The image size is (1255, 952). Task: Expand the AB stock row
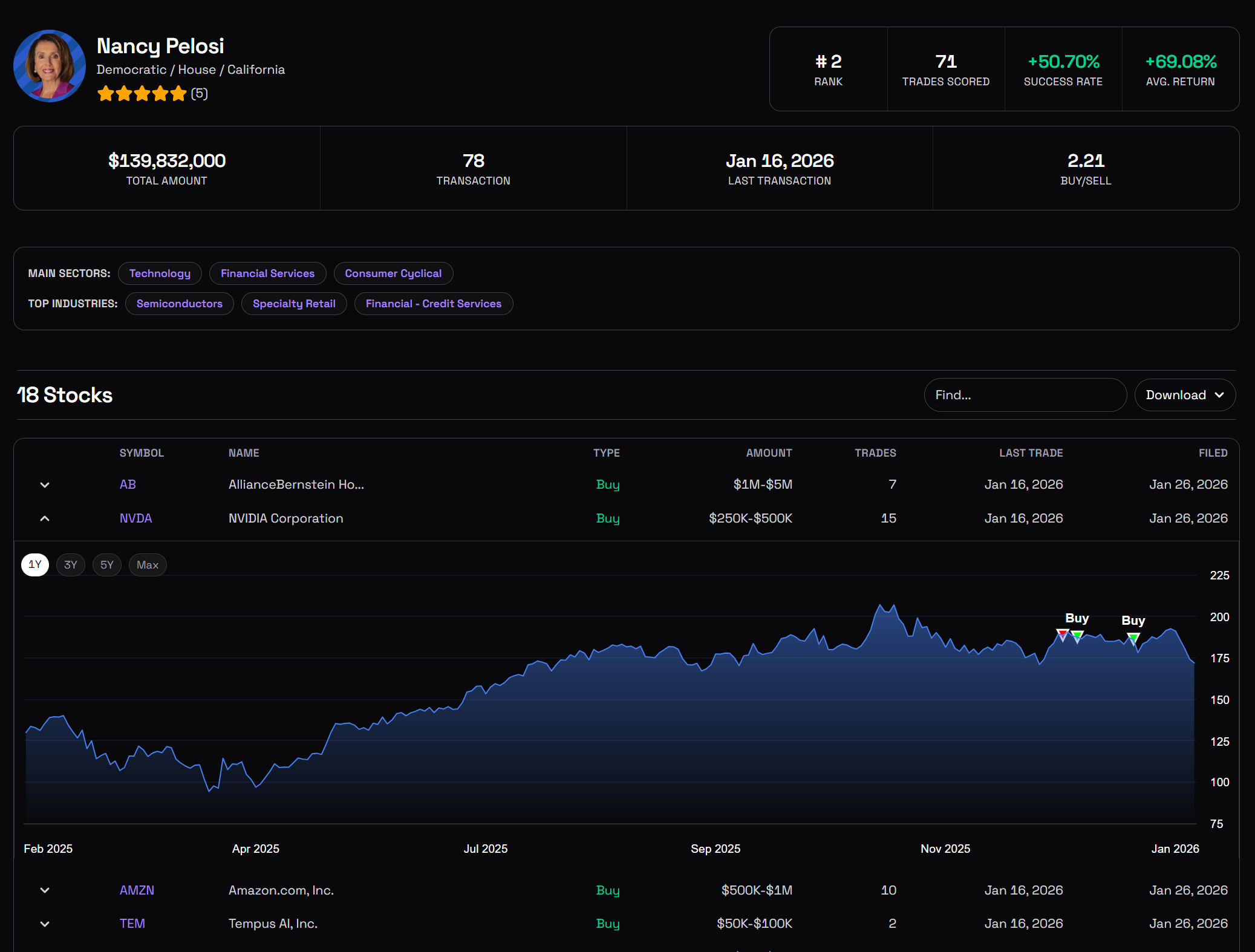tap(45, 484)
